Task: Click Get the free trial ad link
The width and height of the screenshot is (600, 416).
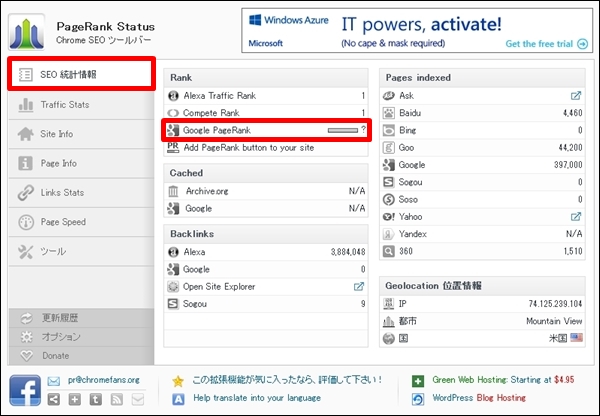Action: coord(546,44)
